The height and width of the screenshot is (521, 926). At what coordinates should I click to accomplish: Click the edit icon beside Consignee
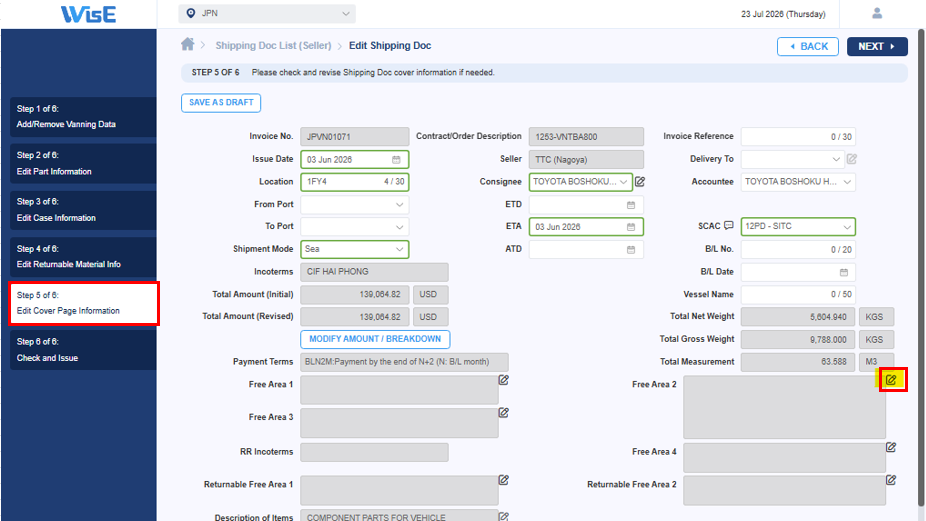640,182
